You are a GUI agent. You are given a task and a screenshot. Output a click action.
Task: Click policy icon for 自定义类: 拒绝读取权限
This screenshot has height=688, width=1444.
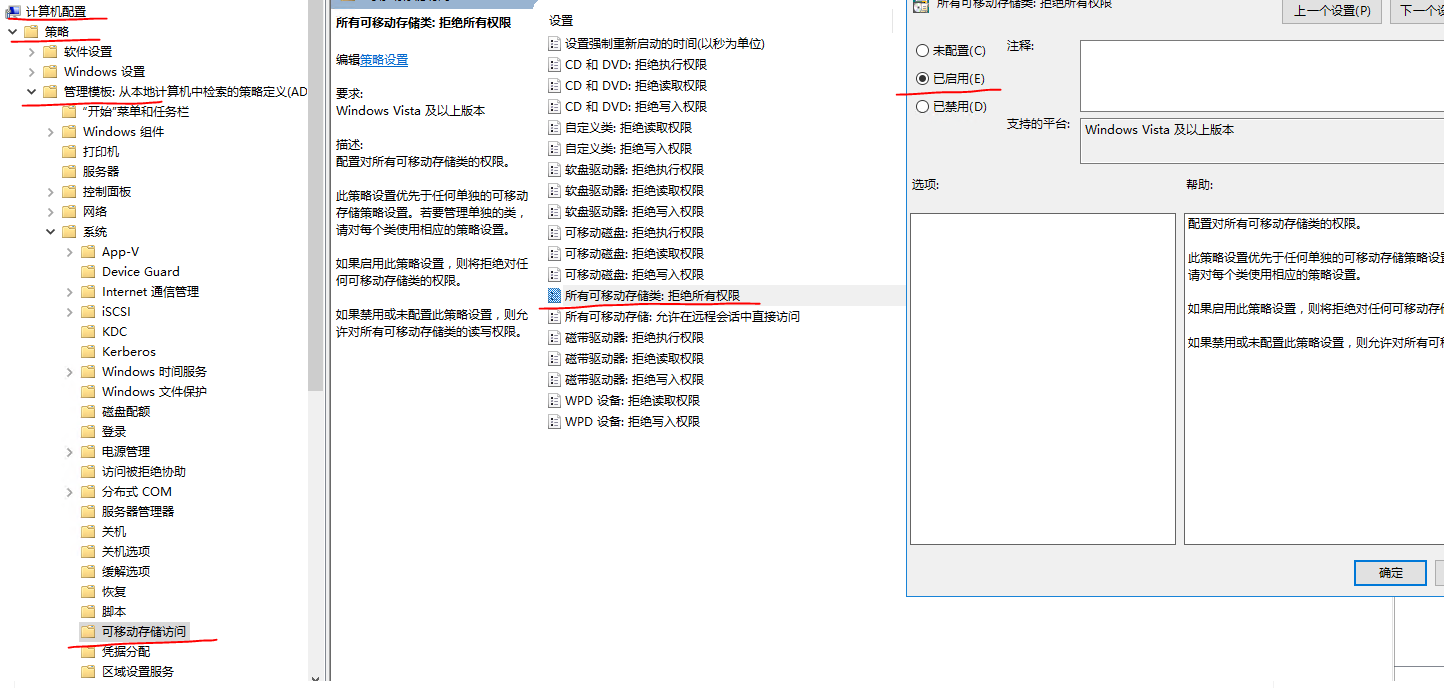pos(555,127)
